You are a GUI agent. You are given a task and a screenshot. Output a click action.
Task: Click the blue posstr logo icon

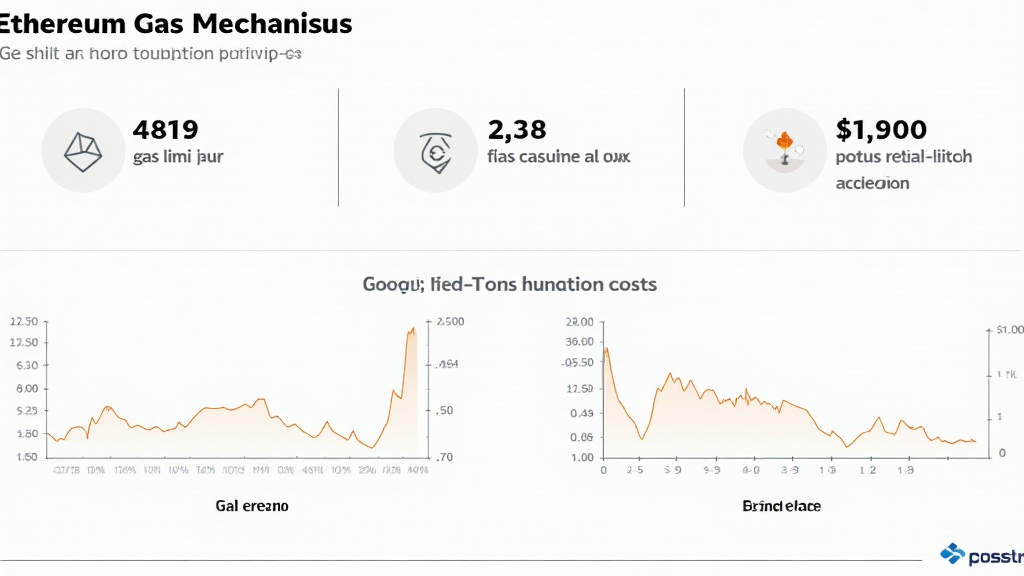coord(953,553)
